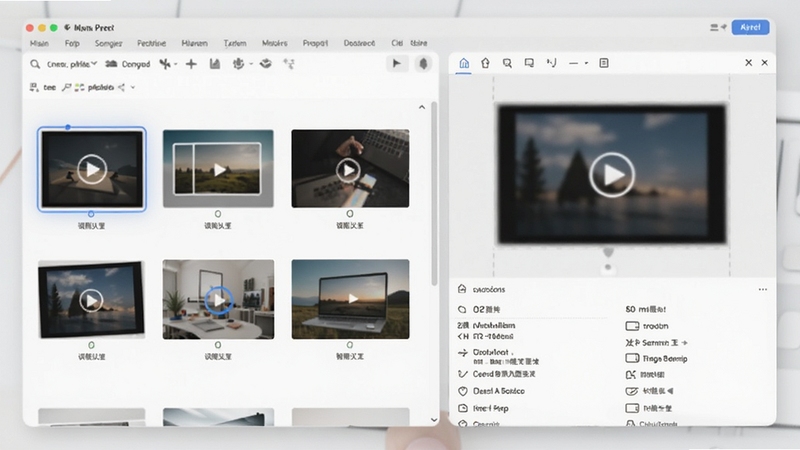Toggle the circle under the hand-on-laptop thumbnail
The width and height of the screenshot is (800, 450).
[350, 214]
